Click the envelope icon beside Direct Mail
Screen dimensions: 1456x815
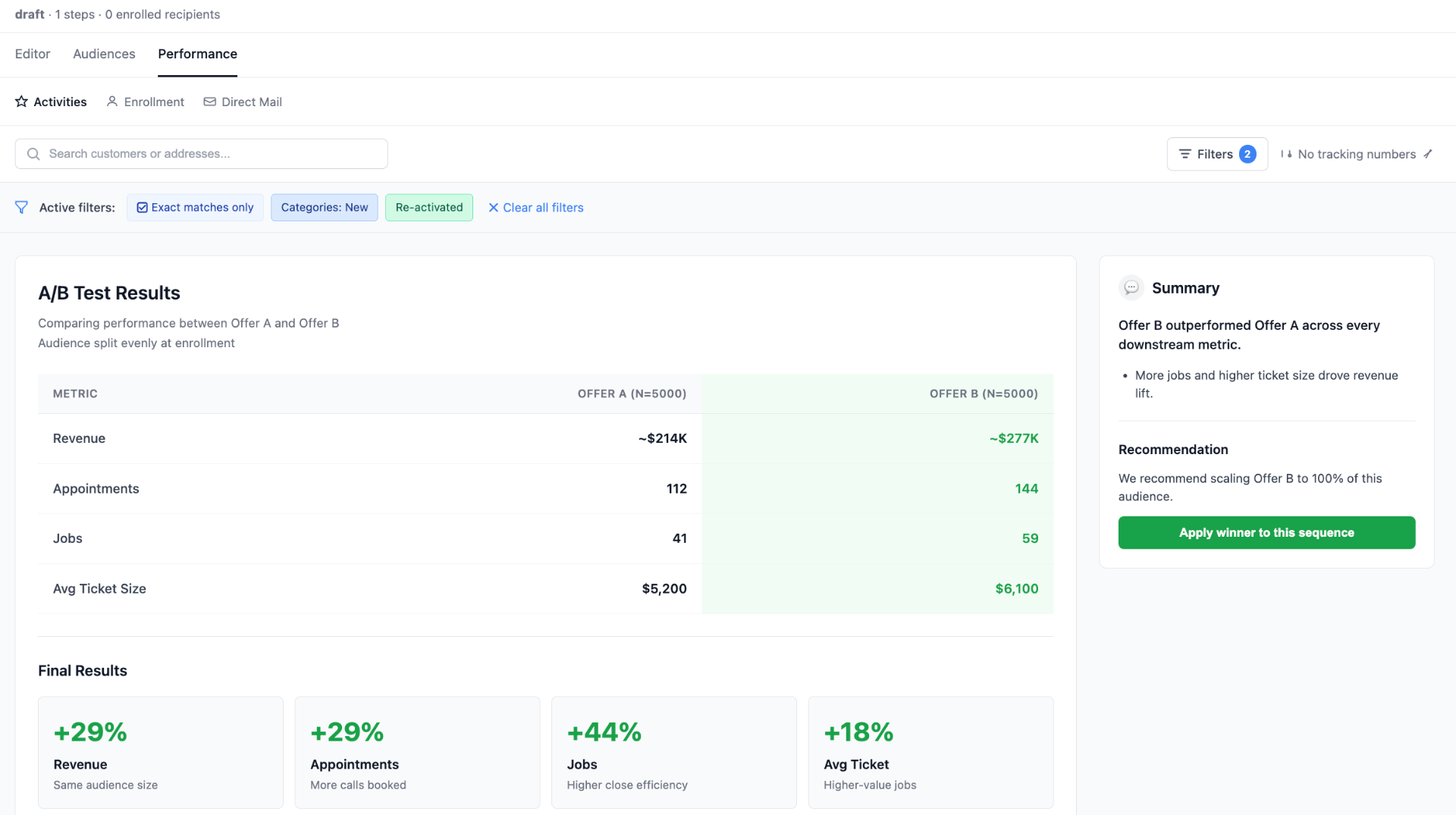pos(209,102)
